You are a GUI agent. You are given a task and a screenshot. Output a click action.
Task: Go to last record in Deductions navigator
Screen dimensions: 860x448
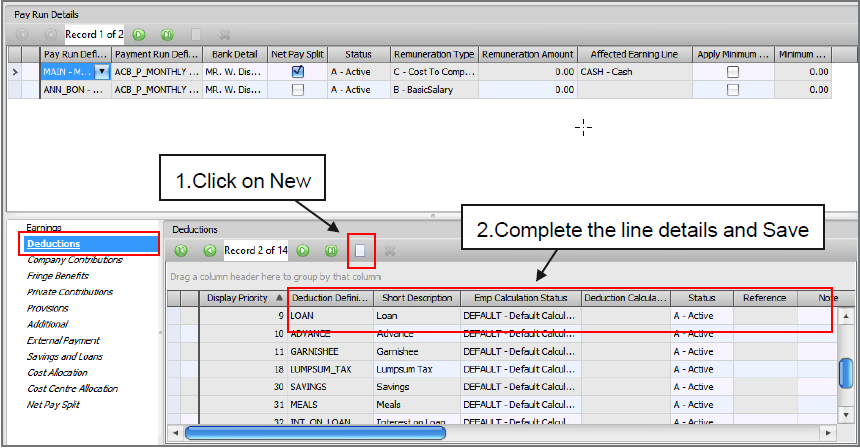point(331,251)
